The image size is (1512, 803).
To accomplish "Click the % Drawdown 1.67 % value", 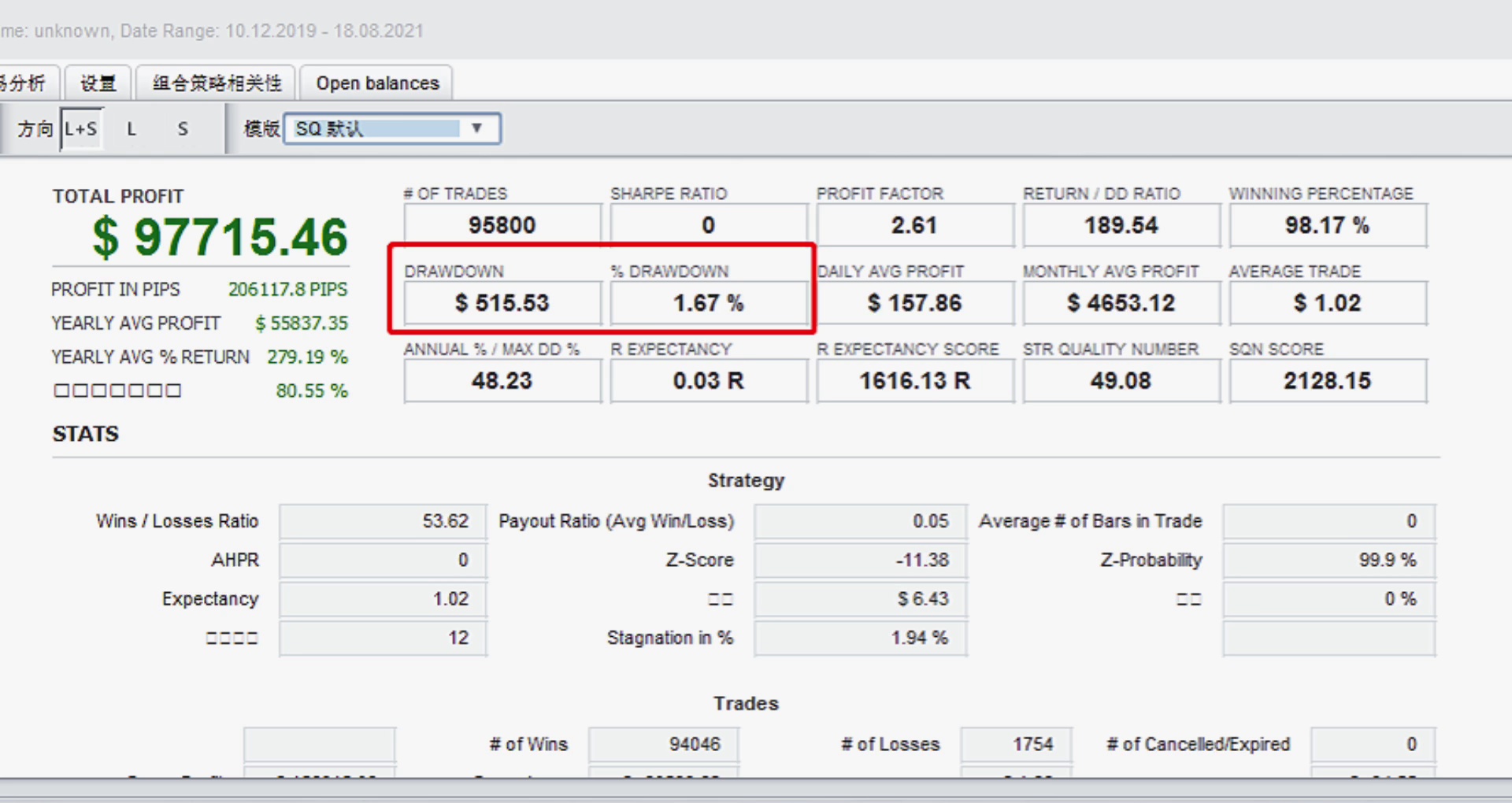I will tap(708, 303).
